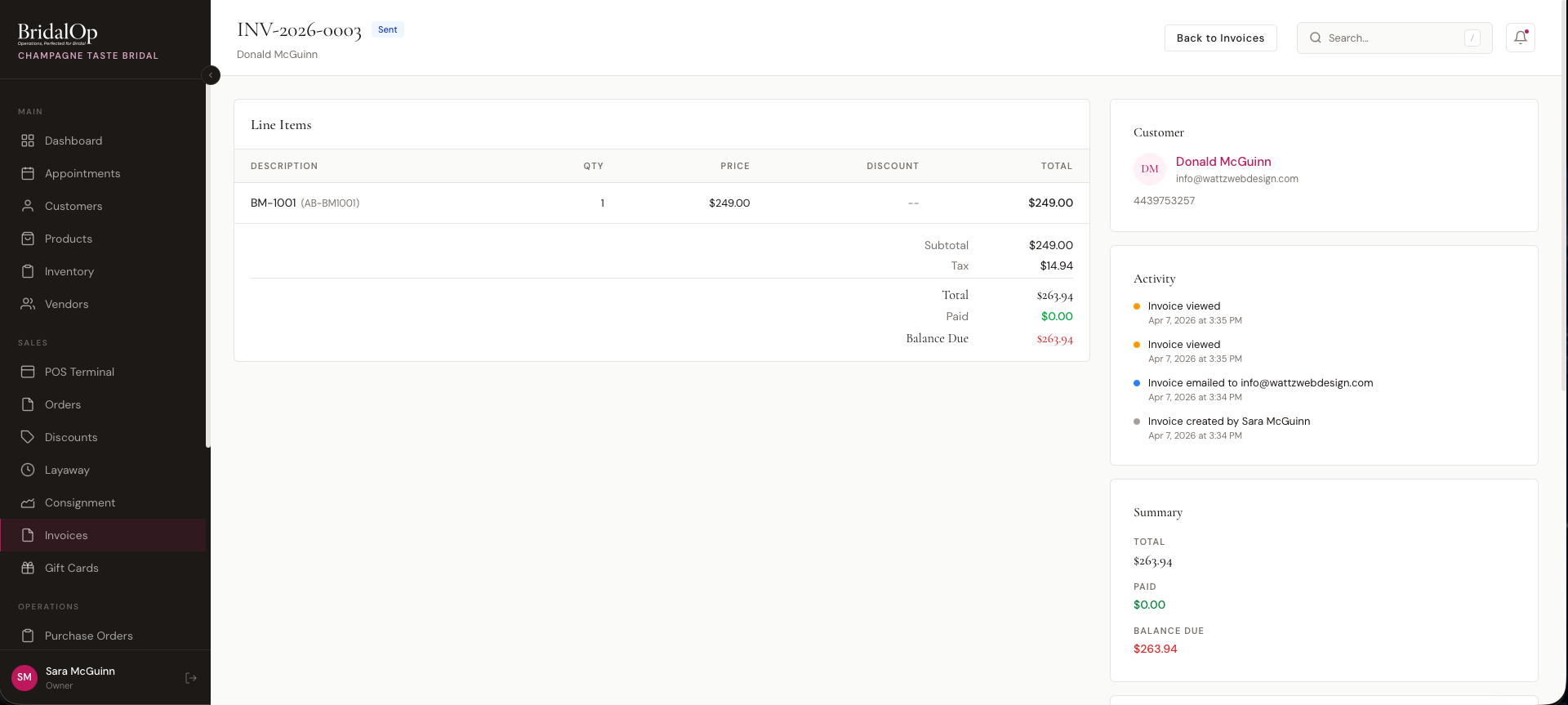Click the Layaway clock icon
The image size is (1568, 705).
click(28, 470)
